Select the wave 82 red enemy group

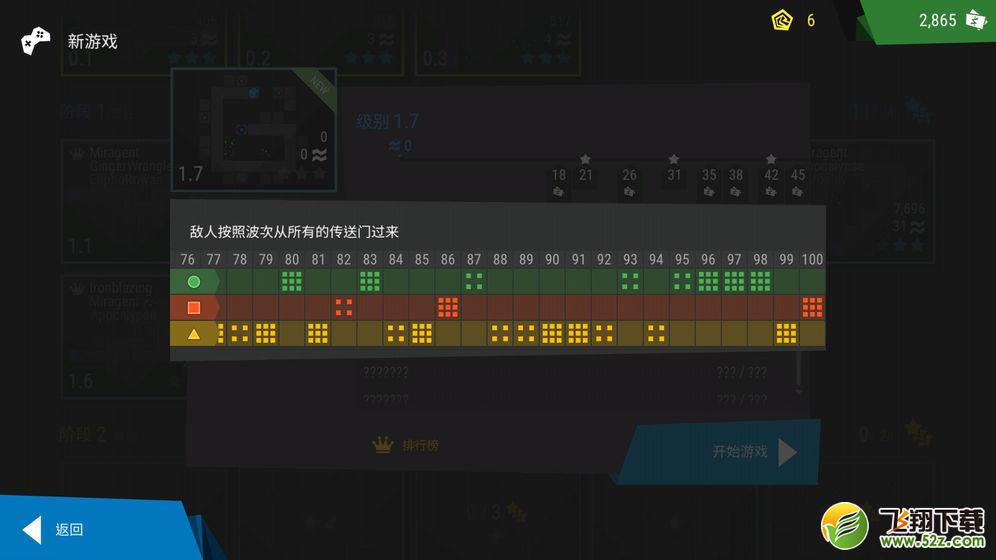point(344,308)
